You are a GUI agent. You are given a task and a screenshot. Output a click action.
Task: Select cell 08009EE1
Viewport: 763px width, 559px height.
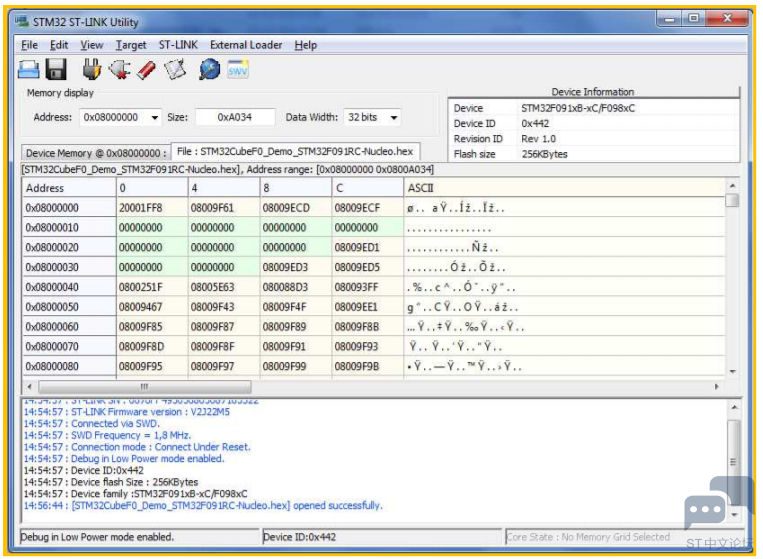point(368,307)
